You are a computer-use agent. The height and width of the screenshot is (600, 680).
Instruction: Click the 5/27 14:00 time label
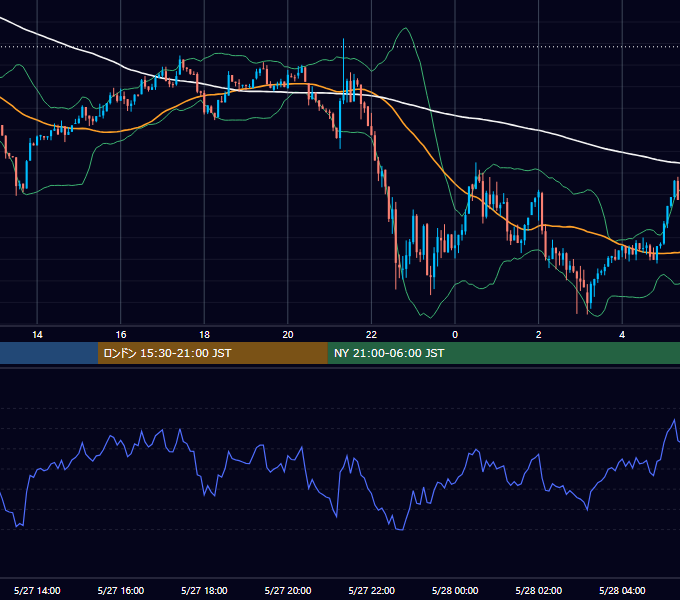37,590
